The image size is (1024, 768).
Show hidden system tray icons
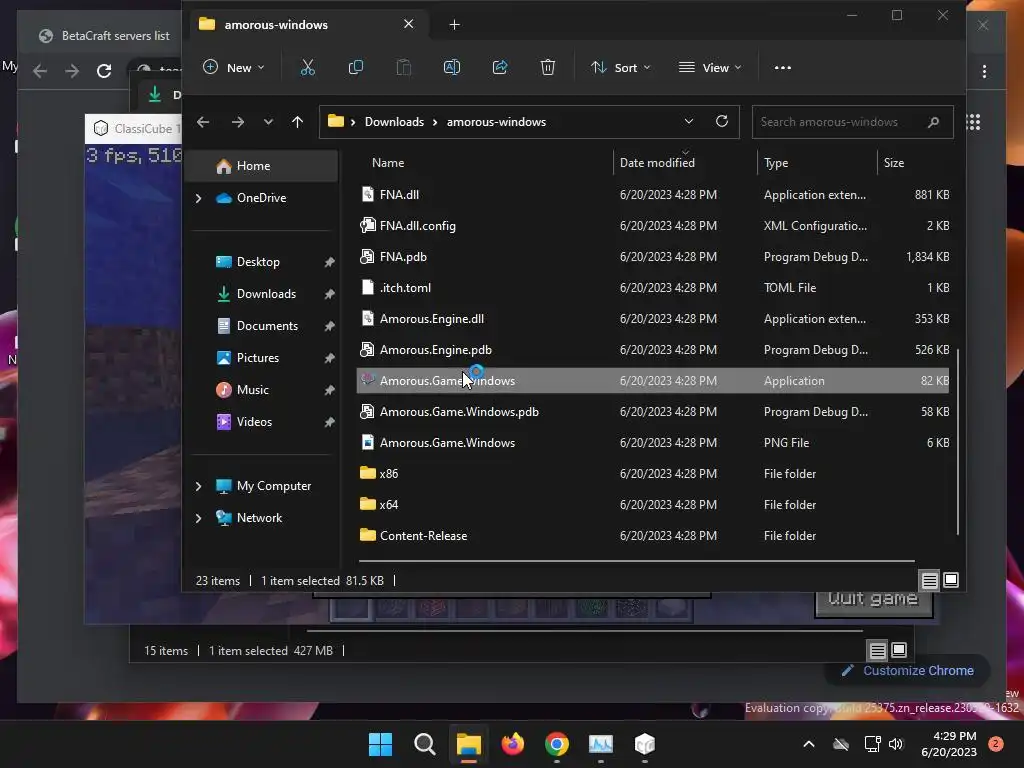point(808,744)
